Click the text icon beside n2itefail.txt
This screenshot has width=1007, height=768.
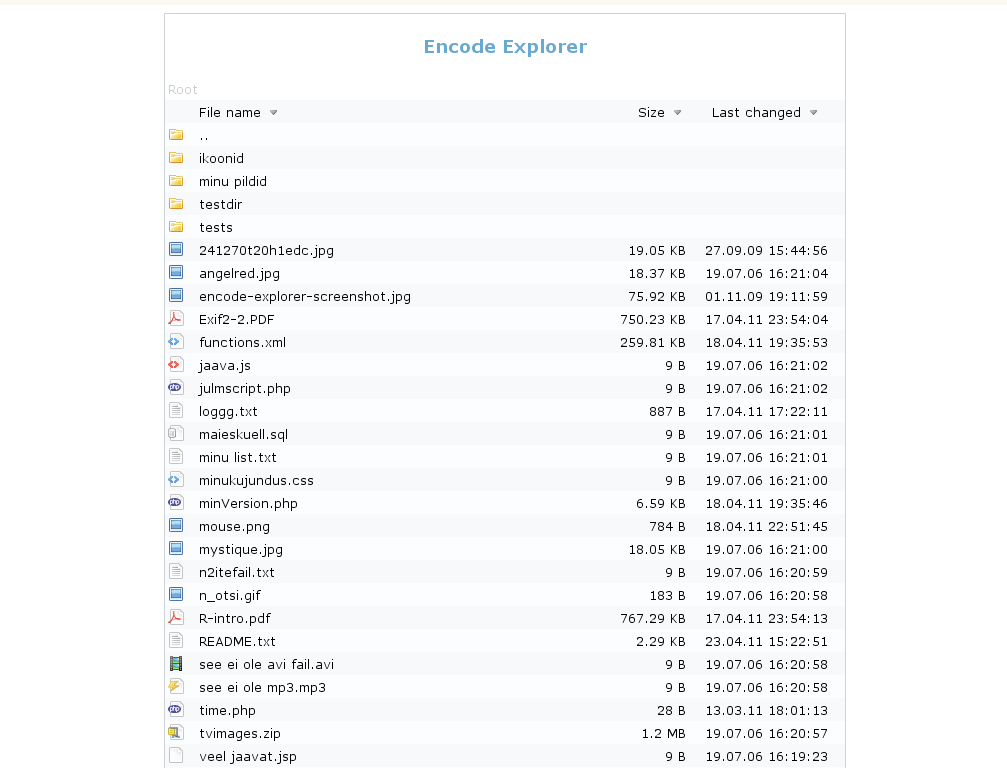(176, 572)
